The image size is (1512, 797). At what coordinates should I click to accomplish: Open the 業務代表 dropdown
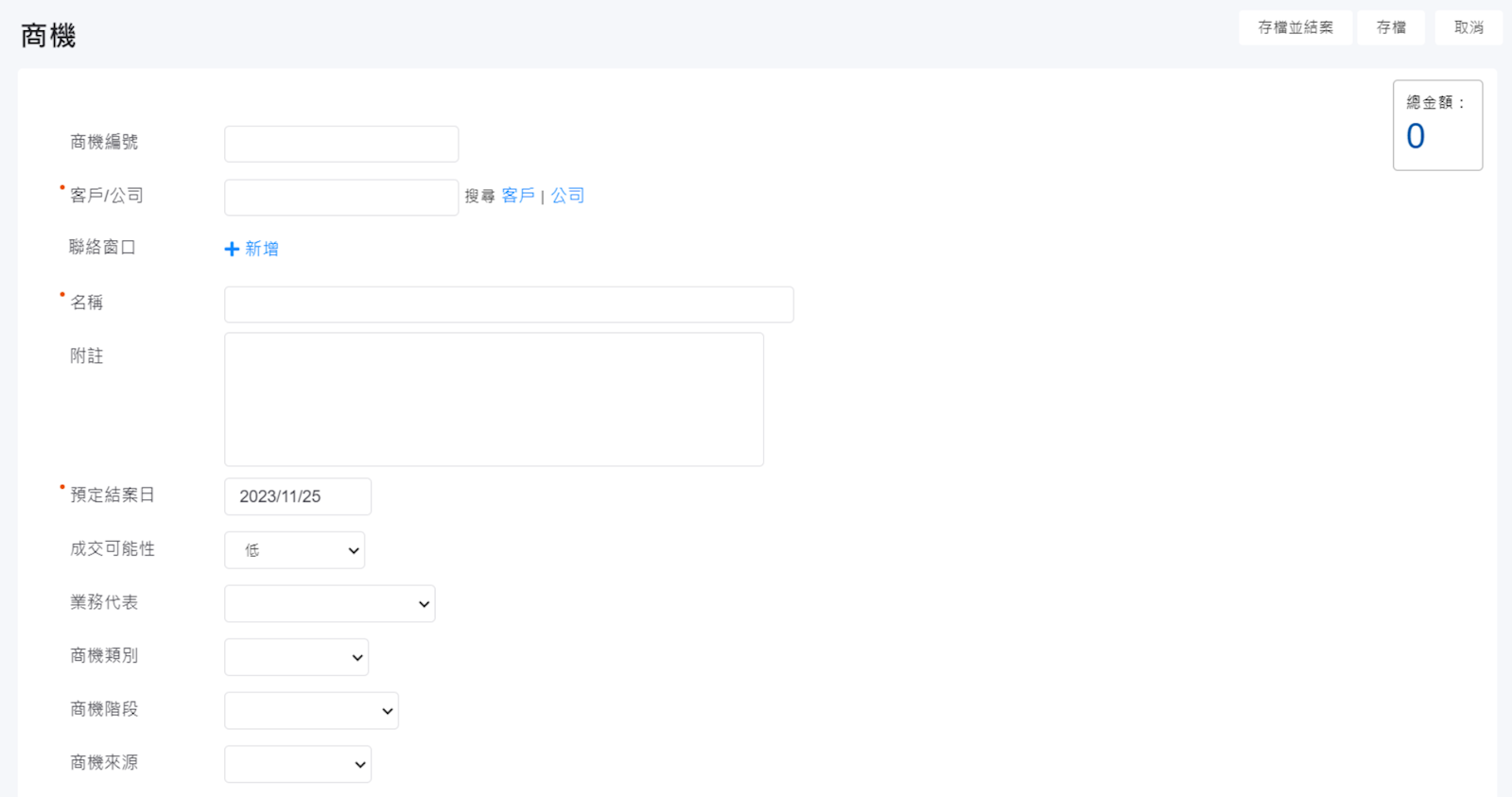pyautogui.click(x=329, y=603)
